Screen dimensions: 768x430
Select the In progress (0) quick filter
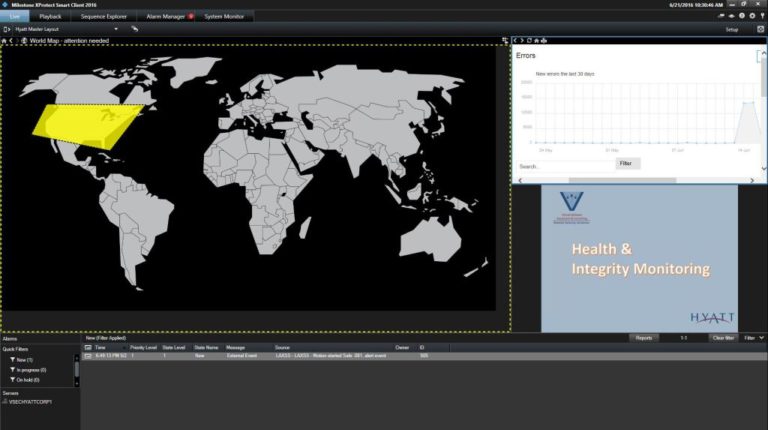28,370
